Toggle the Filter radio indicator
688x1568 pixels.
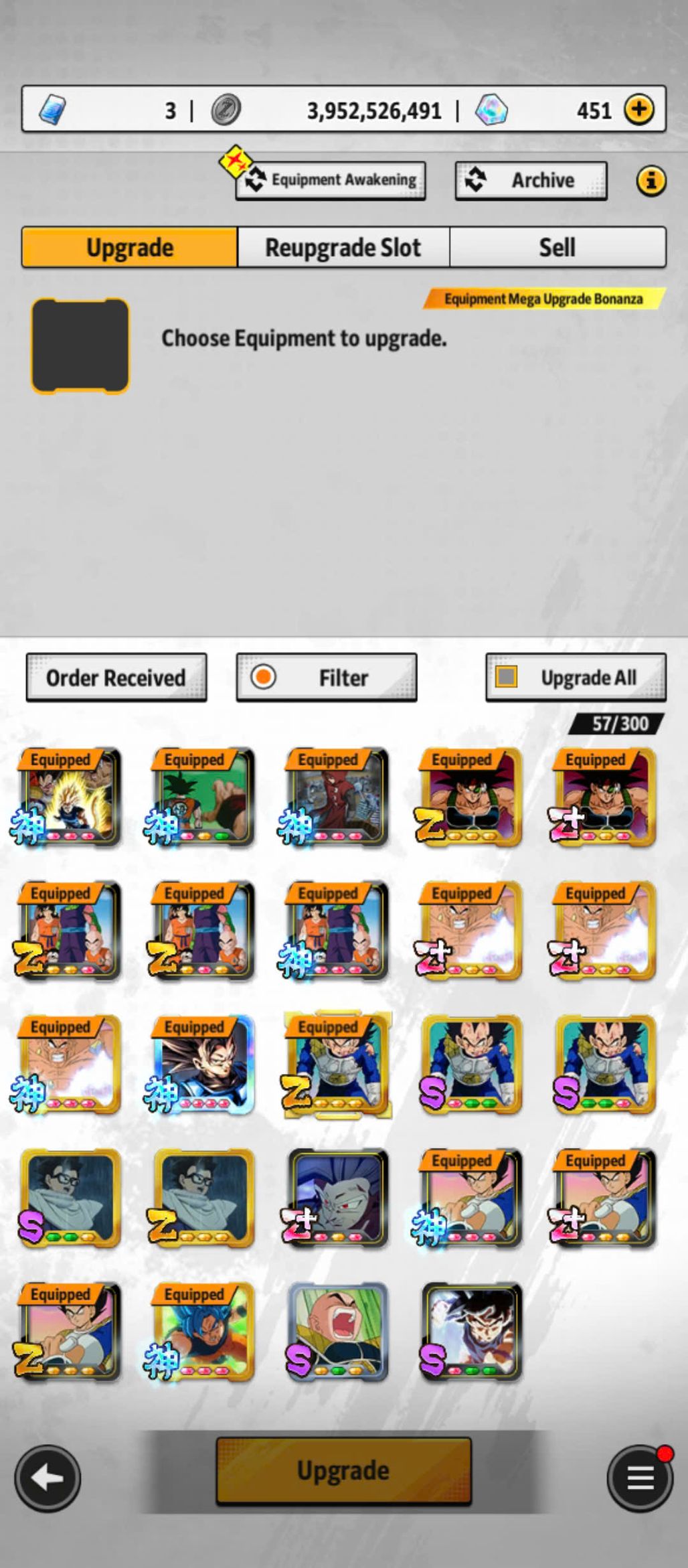264,676
